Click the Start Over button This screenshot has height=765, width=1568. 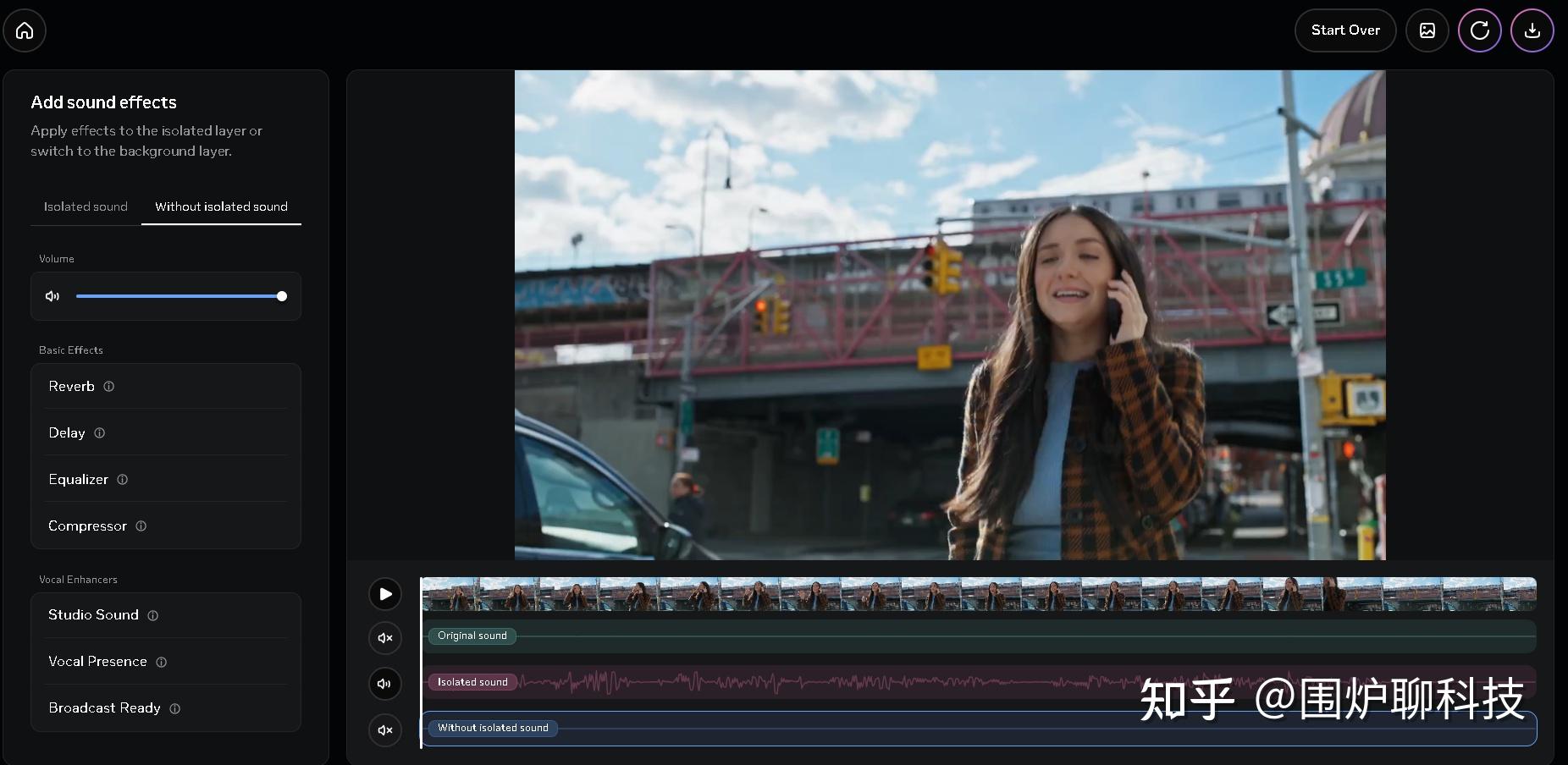[1344, 30]
